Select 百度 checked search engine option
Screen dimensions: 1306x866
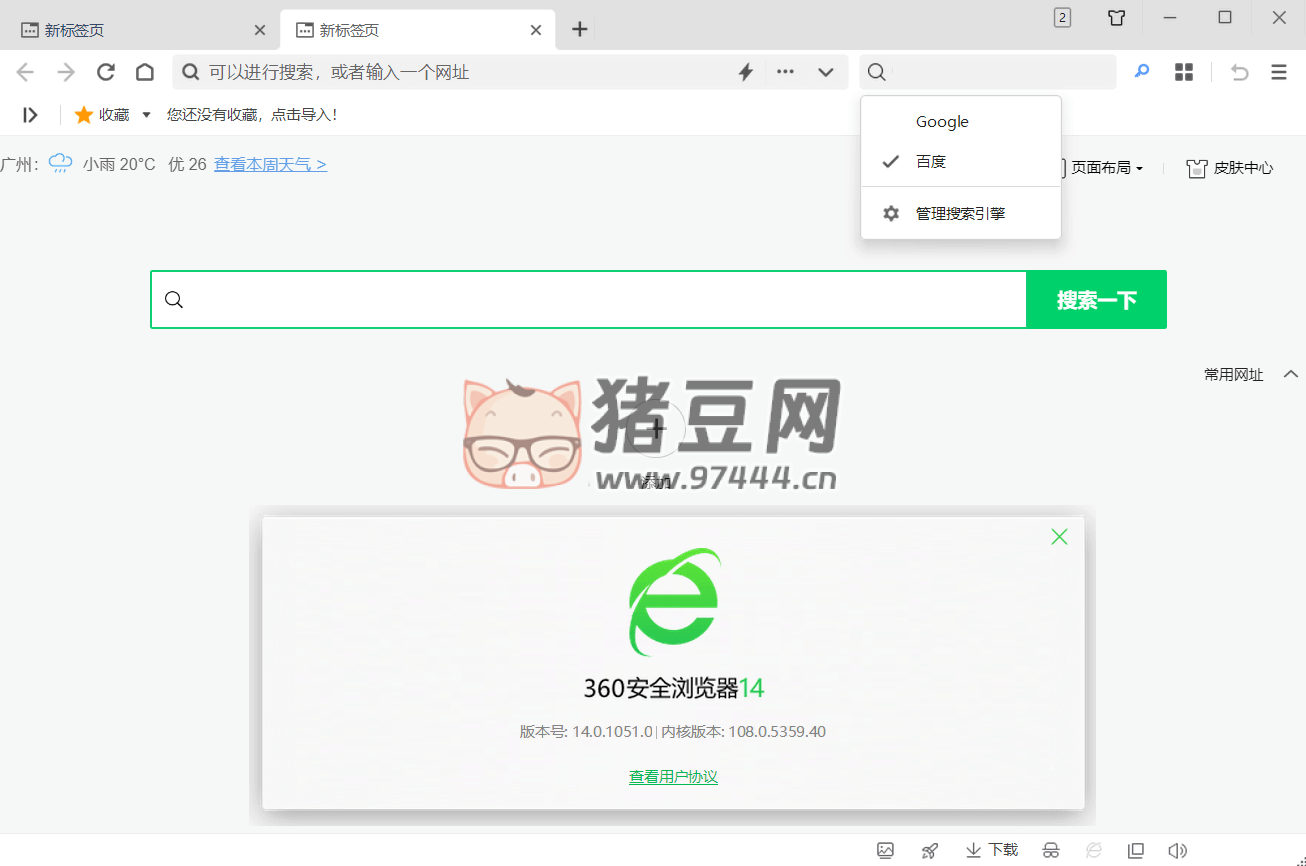pos(931,161)
